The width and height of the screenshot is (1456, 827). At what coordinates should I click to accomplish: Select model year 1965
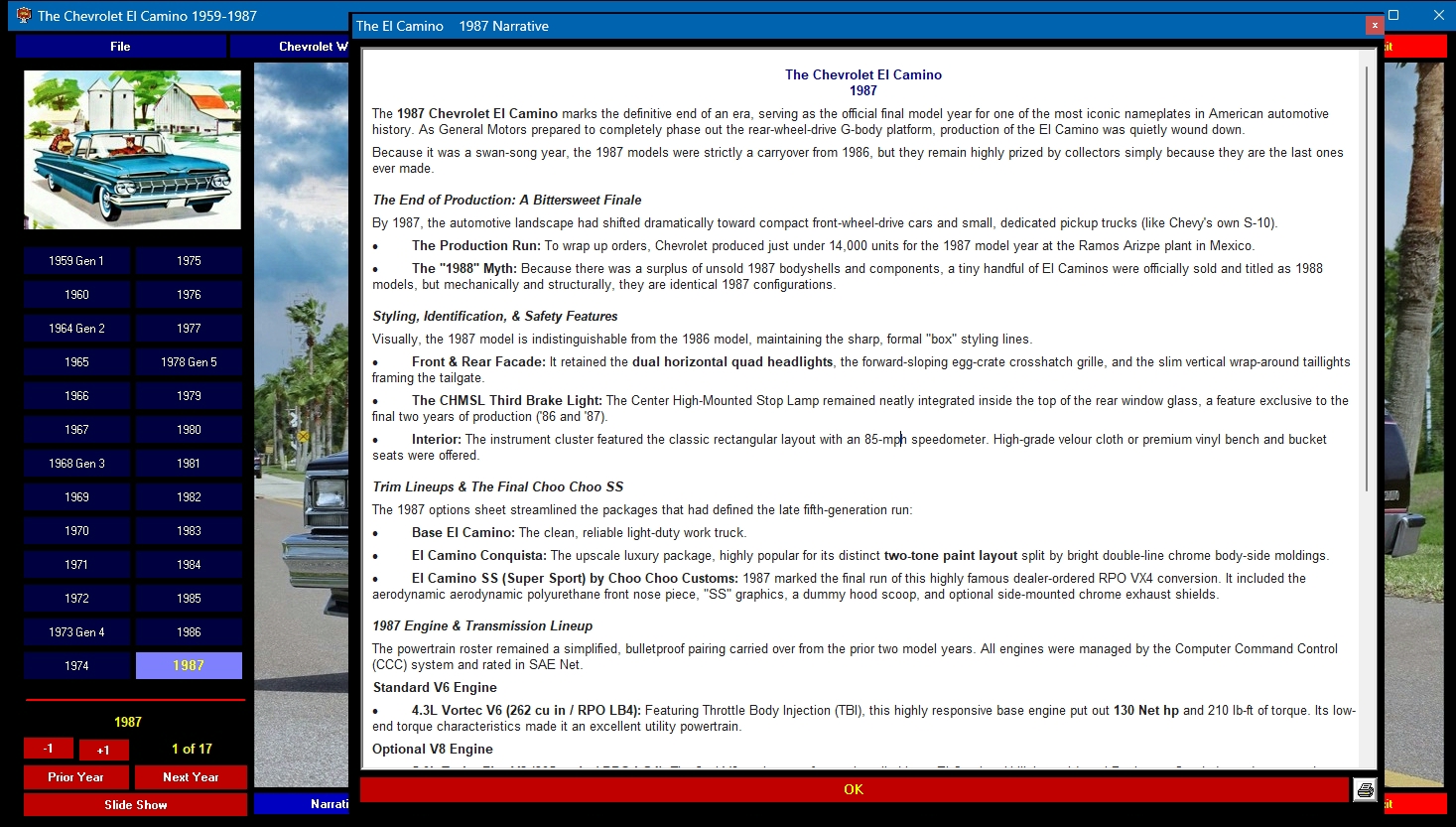(x=76, y=362)
